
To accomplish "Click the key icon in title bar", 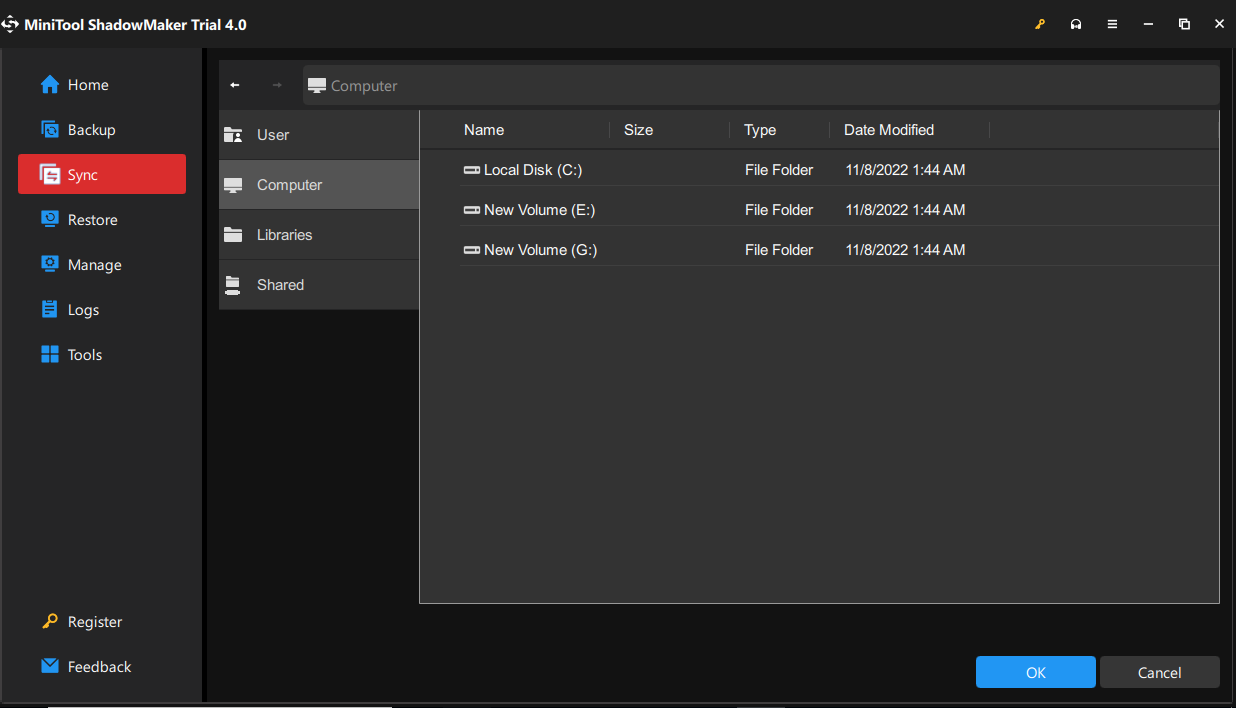I will (x=1040, y=24).
